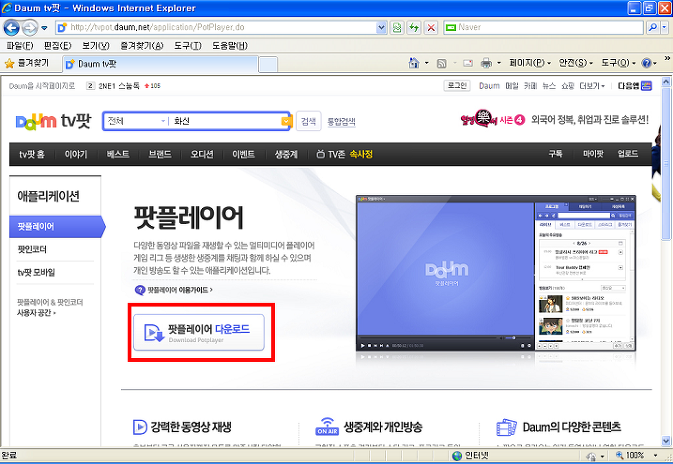This screenshot has height=464, width=673.
Task: Click the 인터넷 security zone globe icon
Action: (x=457, y=455)
